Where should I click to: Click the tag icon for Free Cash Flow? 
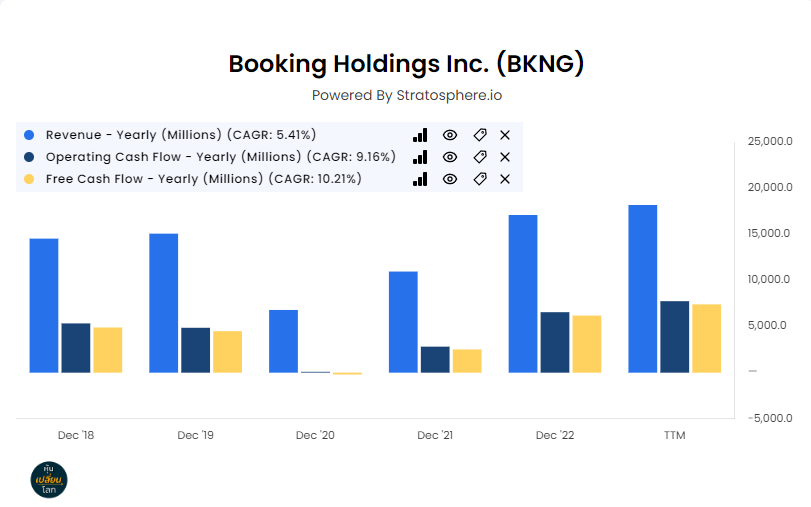point(480,179)
